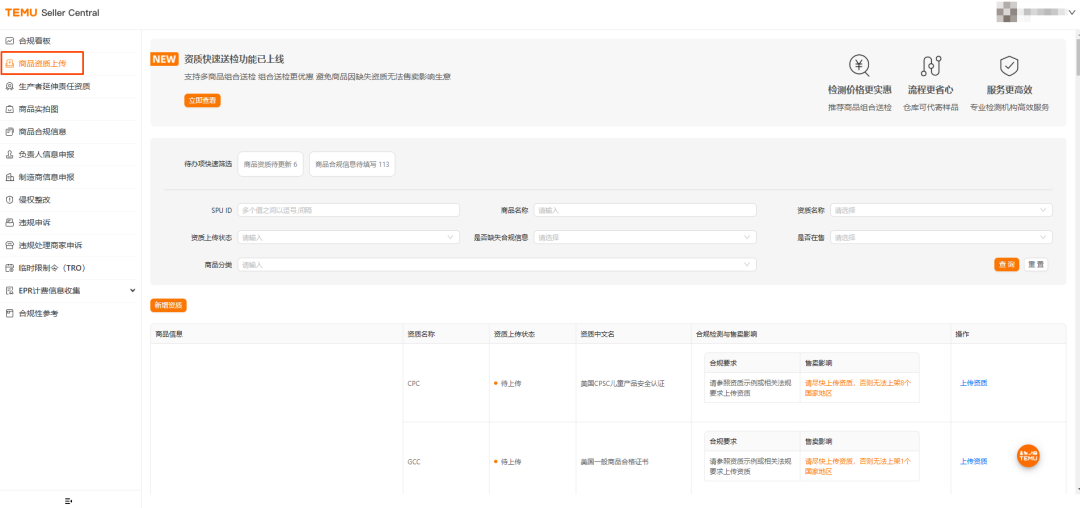The height and width of the screenshot is (508, 1080).
Task: Toggle the 商品合规信息待填写 113 quick filter
Action: click(352, 165)
